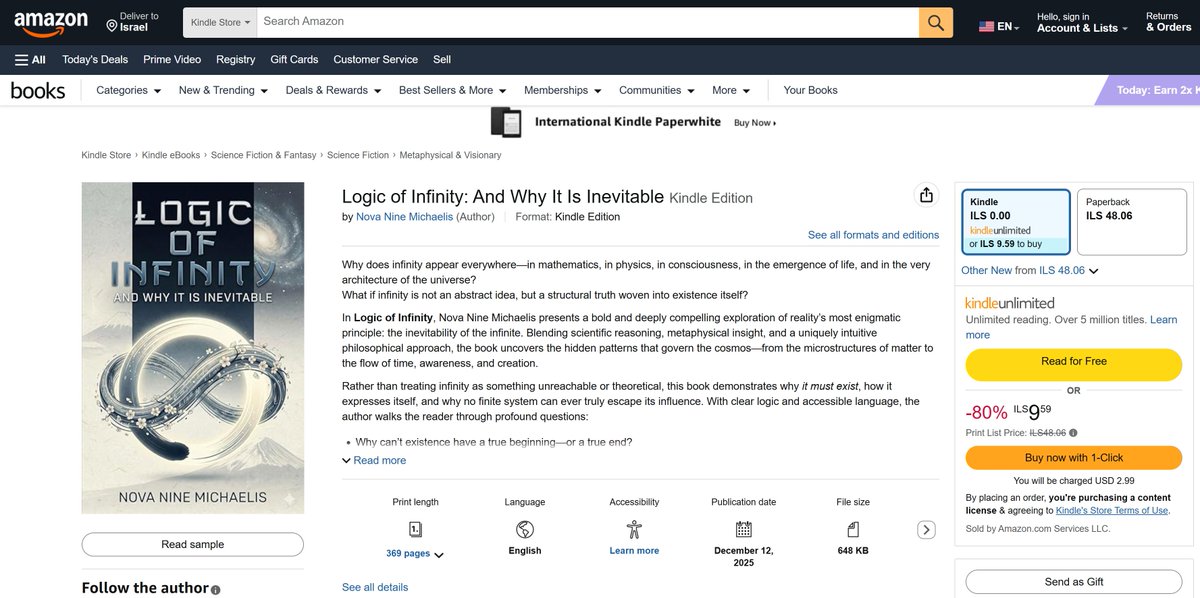
Task: Click the Search Amazon input field
Action: 588,22
